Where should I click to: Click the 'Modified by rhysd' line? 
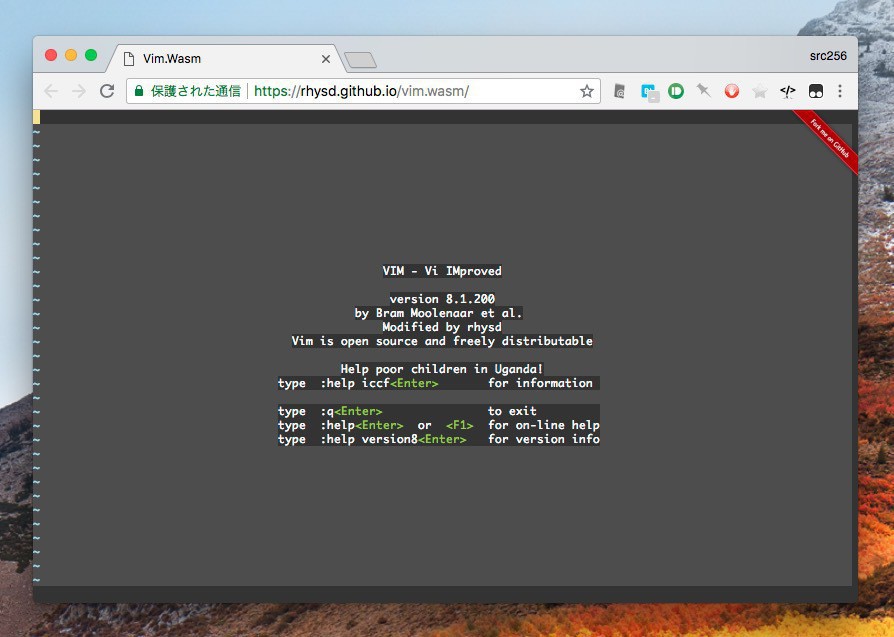click(x=442, y=327)
